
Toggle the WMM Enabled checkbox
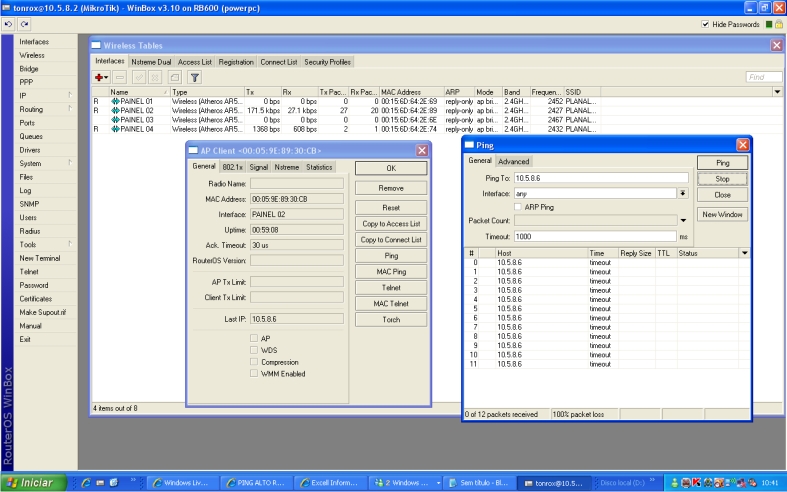(254, 374)
